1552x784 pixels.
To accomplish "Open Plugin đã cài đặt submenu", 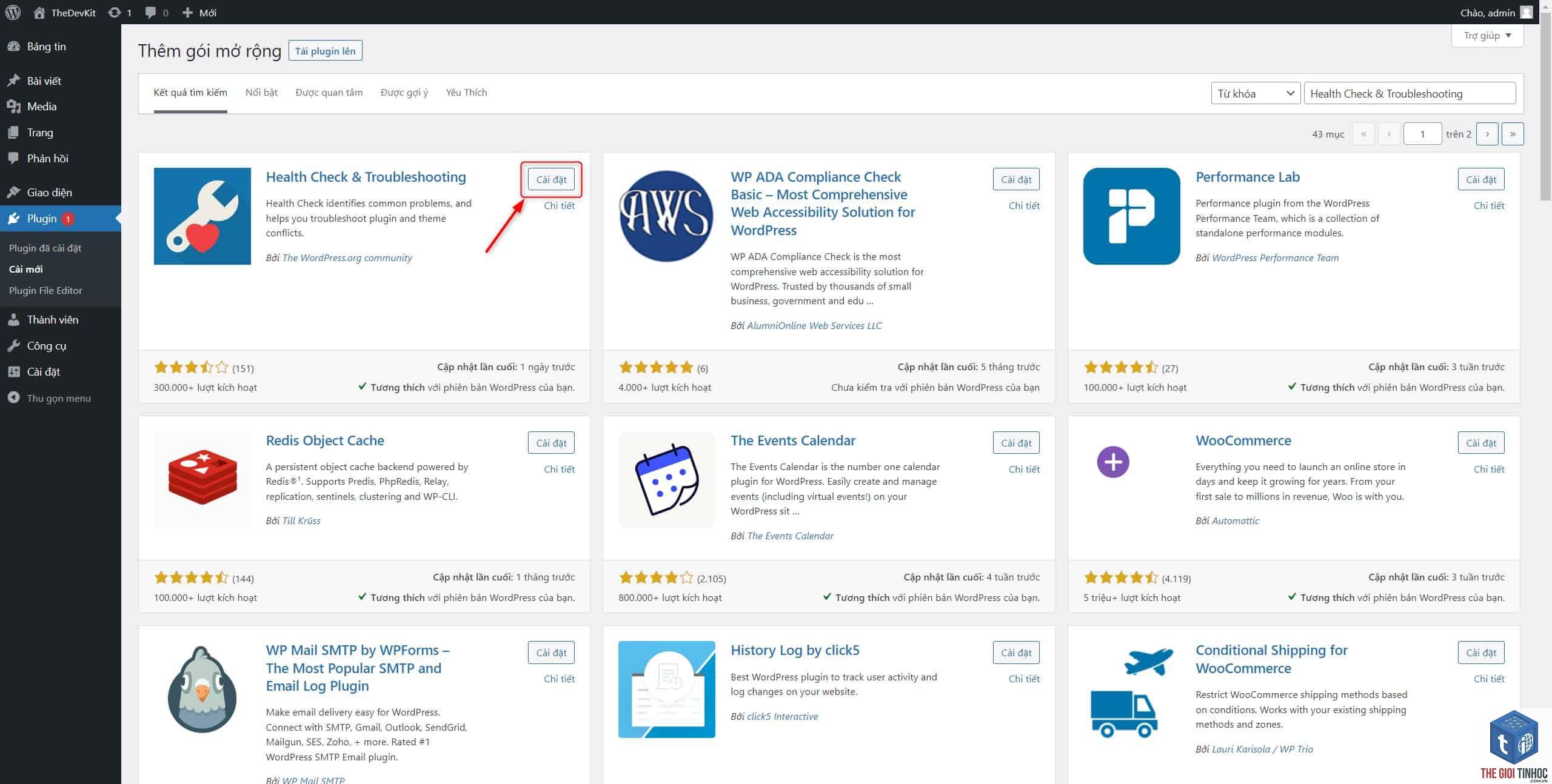I will pyautogui.click(x=45, y=248).
